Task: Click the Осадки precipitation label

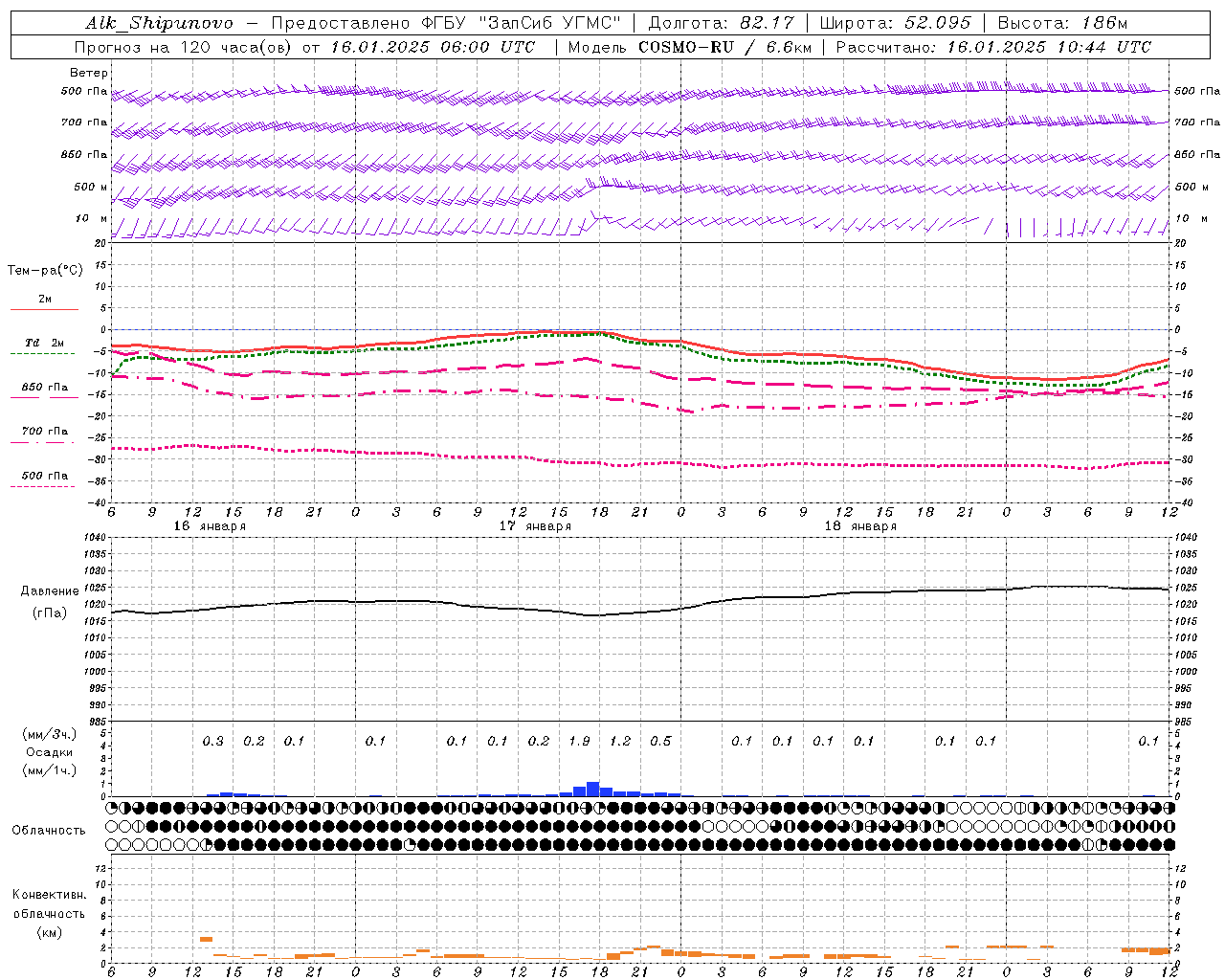Action: [x=50, y=752]
